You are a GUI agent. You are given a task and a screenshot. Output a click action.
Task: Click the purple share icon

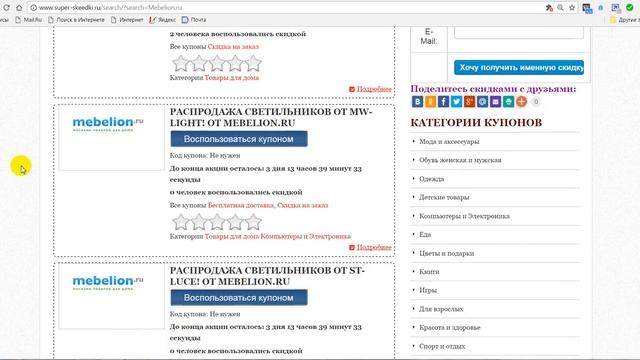pyautogui.click(x=496, y=102)
